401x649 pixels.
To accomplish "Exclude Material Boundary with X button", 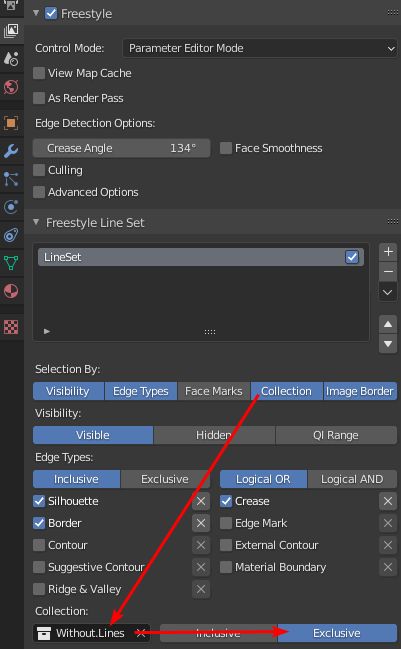I will coord(388,567).
